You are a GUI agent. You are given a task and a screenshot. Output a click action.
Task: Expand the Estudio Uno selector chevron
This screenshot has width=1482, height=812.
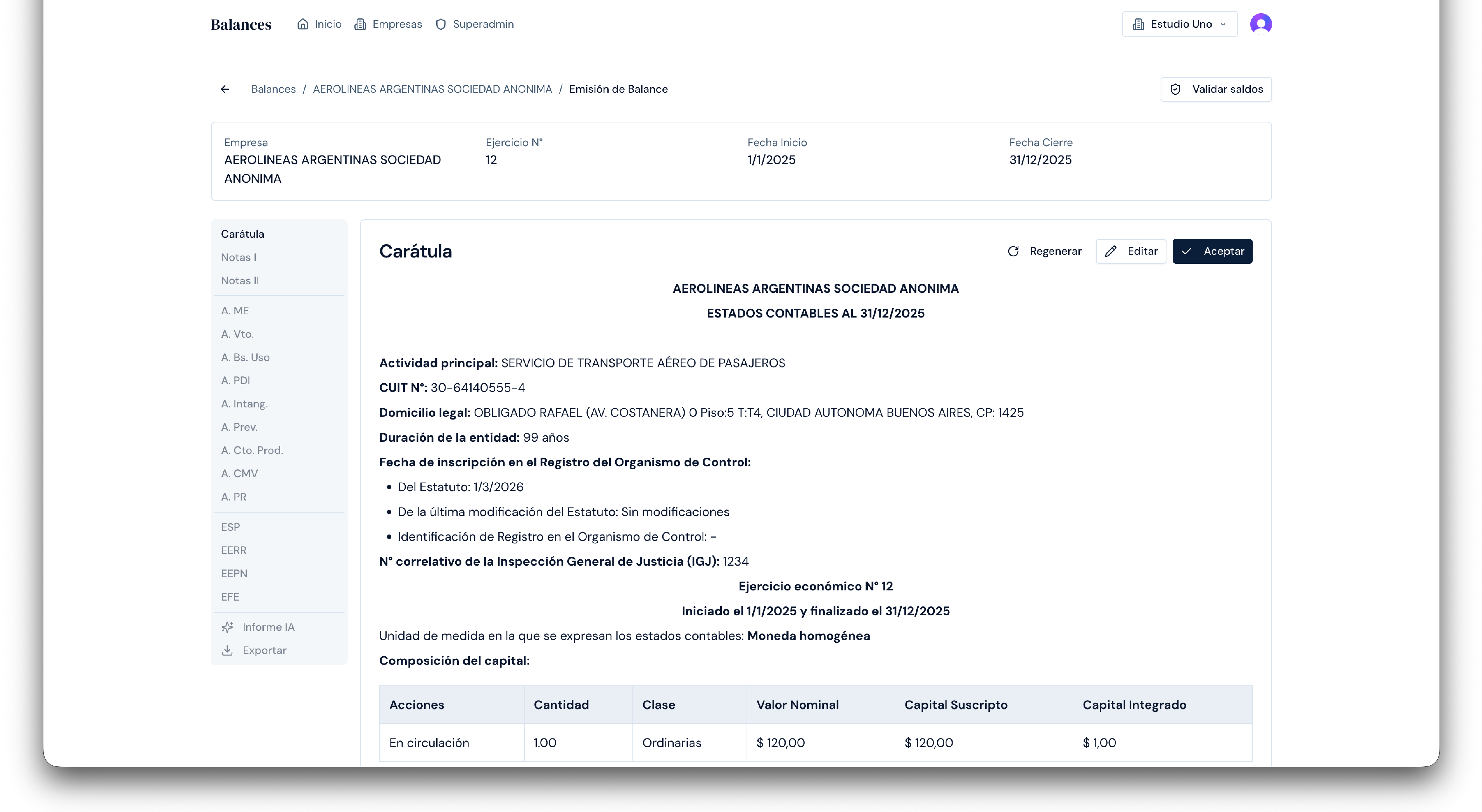[x=1223, y=24]
